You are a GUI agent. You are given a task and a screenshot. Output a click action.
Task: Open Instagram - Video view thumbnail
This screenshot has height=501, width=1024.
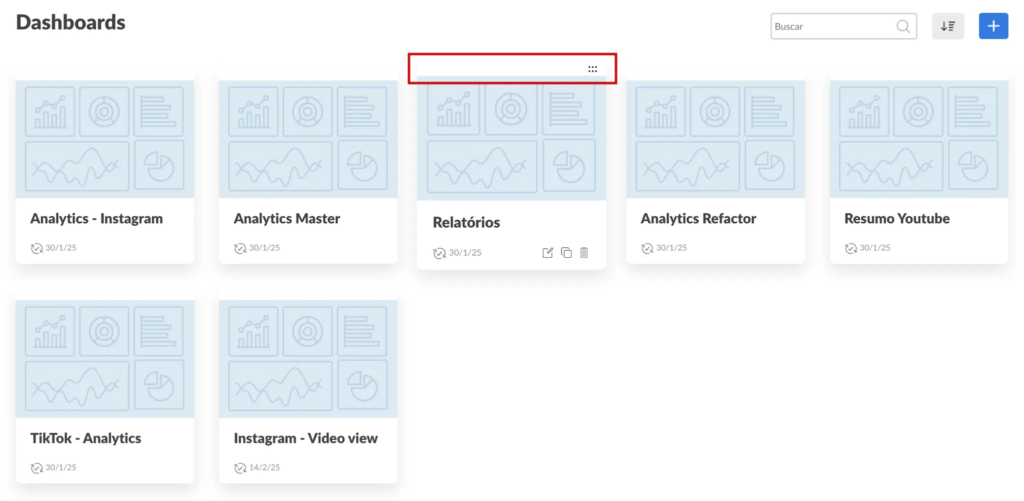pyautogui.click(x=308, y=357)
